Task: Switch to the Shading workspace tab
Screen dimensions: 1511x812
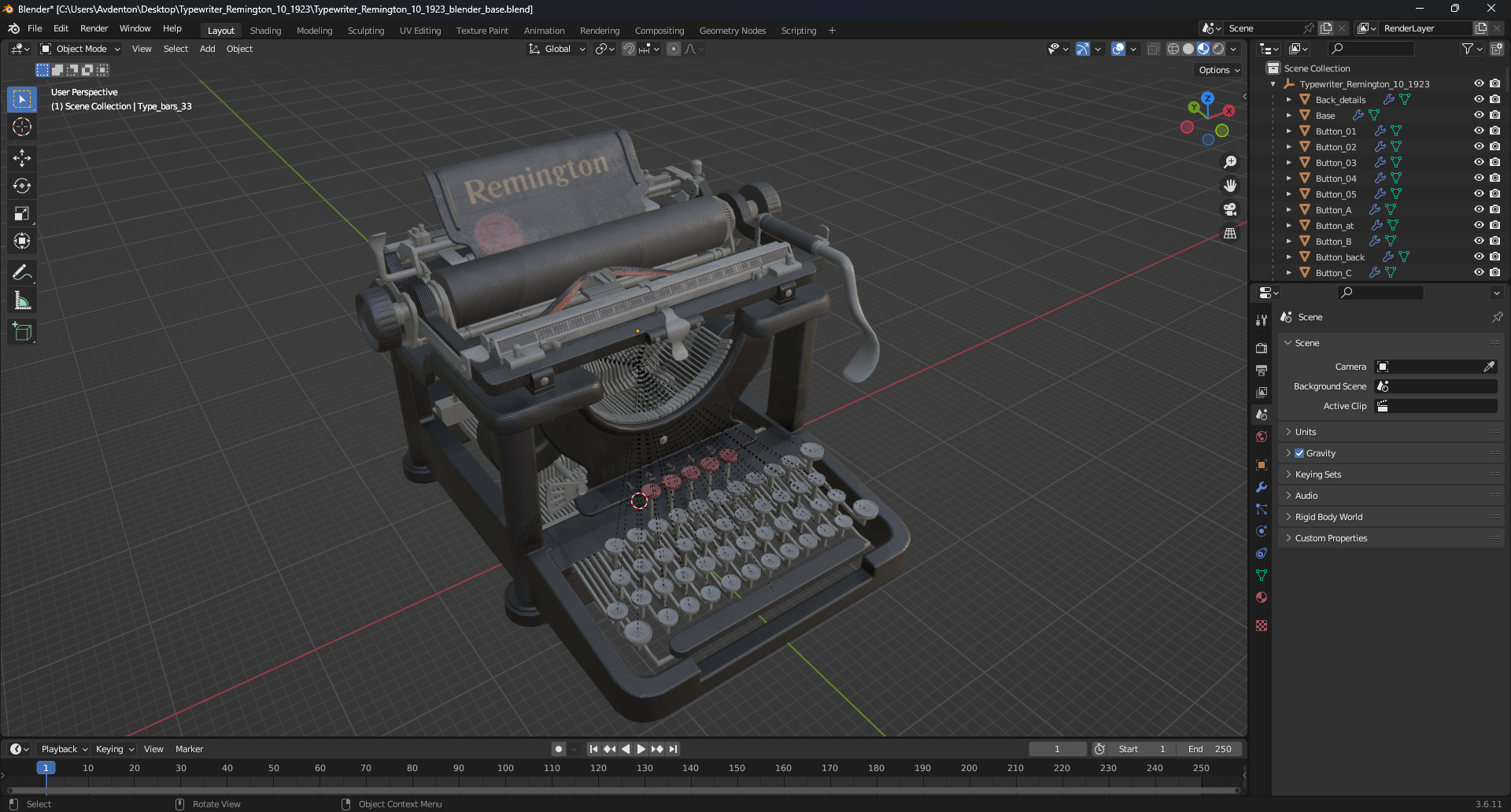Action: (265, 31)
